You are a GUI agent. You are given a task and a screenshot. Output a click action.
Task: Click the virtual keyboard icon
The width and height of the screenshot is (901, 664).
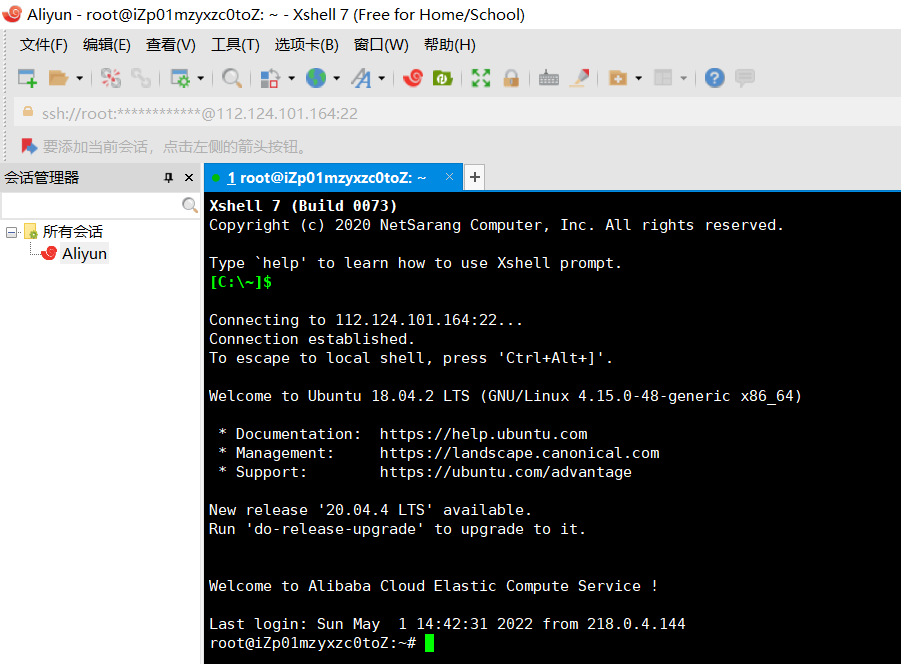[549, 78]
